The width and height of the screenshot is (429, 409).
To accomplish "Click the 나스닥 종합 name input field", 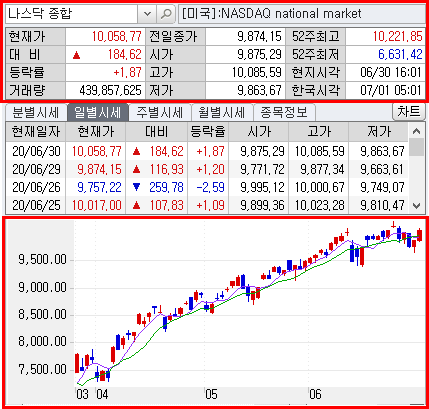I will tap(72, 14).
